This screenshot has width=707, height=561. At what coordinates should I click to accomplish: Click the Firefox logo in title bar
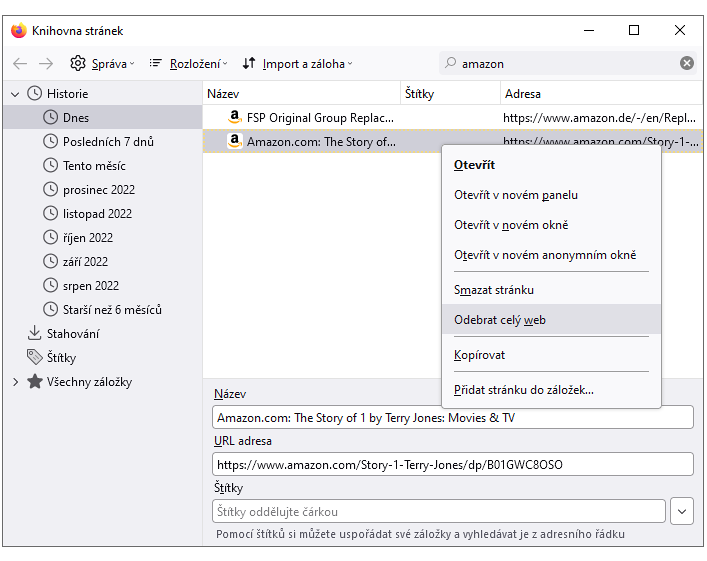[x=19, y=31]
